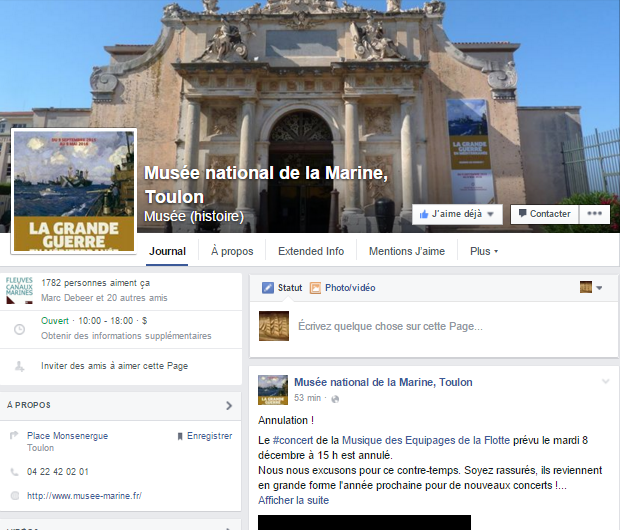Click the directions arrow icon

14,435
